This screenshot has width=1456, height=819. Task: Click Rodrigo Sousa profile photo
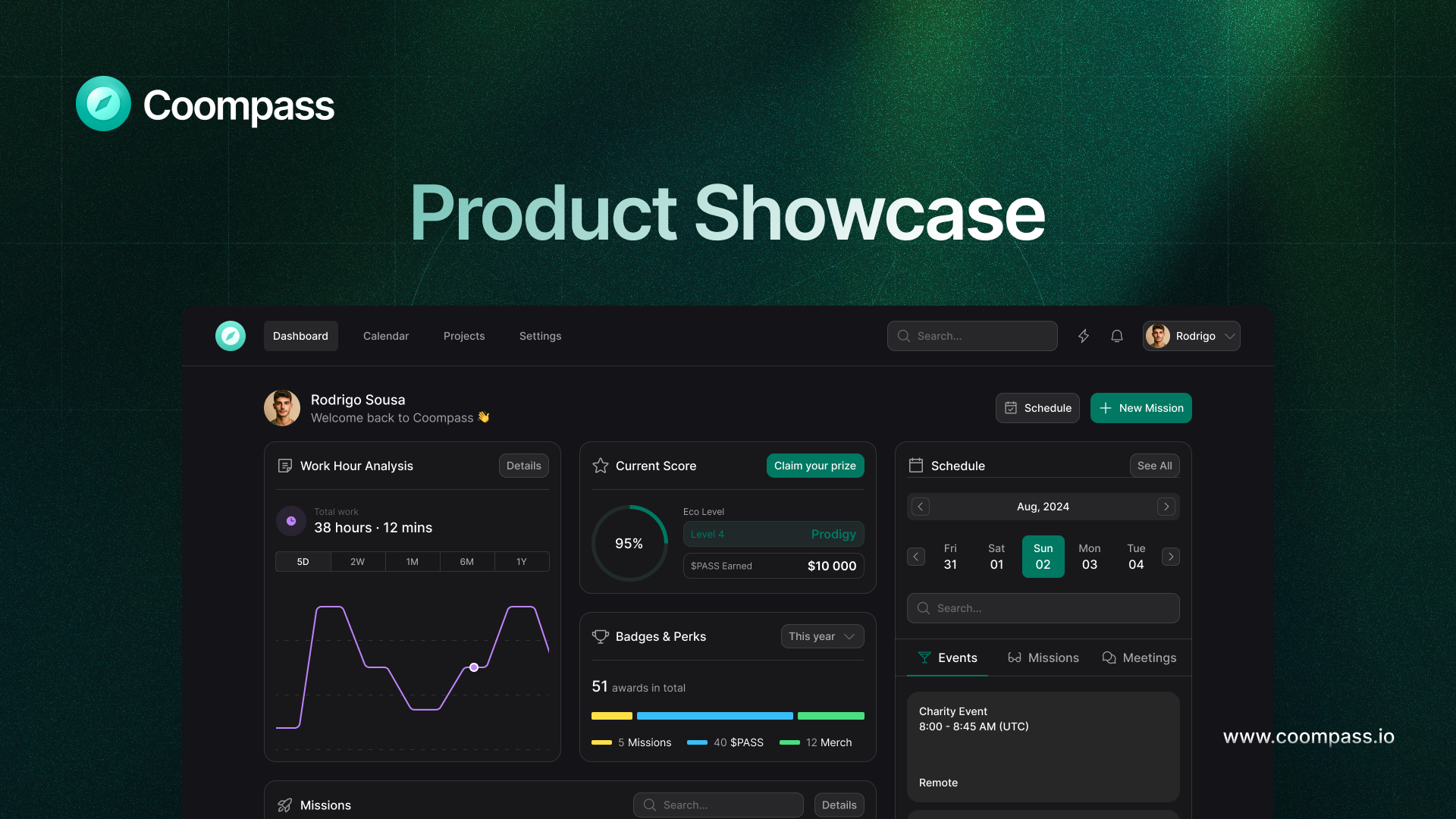282,408
